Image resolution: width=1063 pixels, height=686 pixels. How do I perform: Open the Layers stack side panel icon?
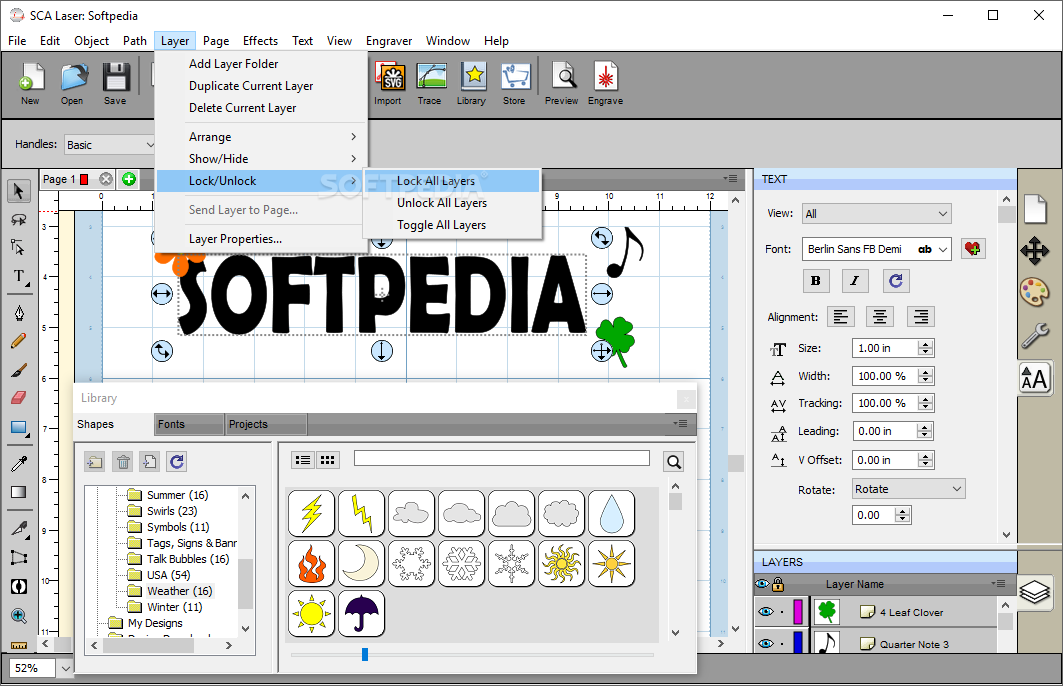click(1035, 592)
